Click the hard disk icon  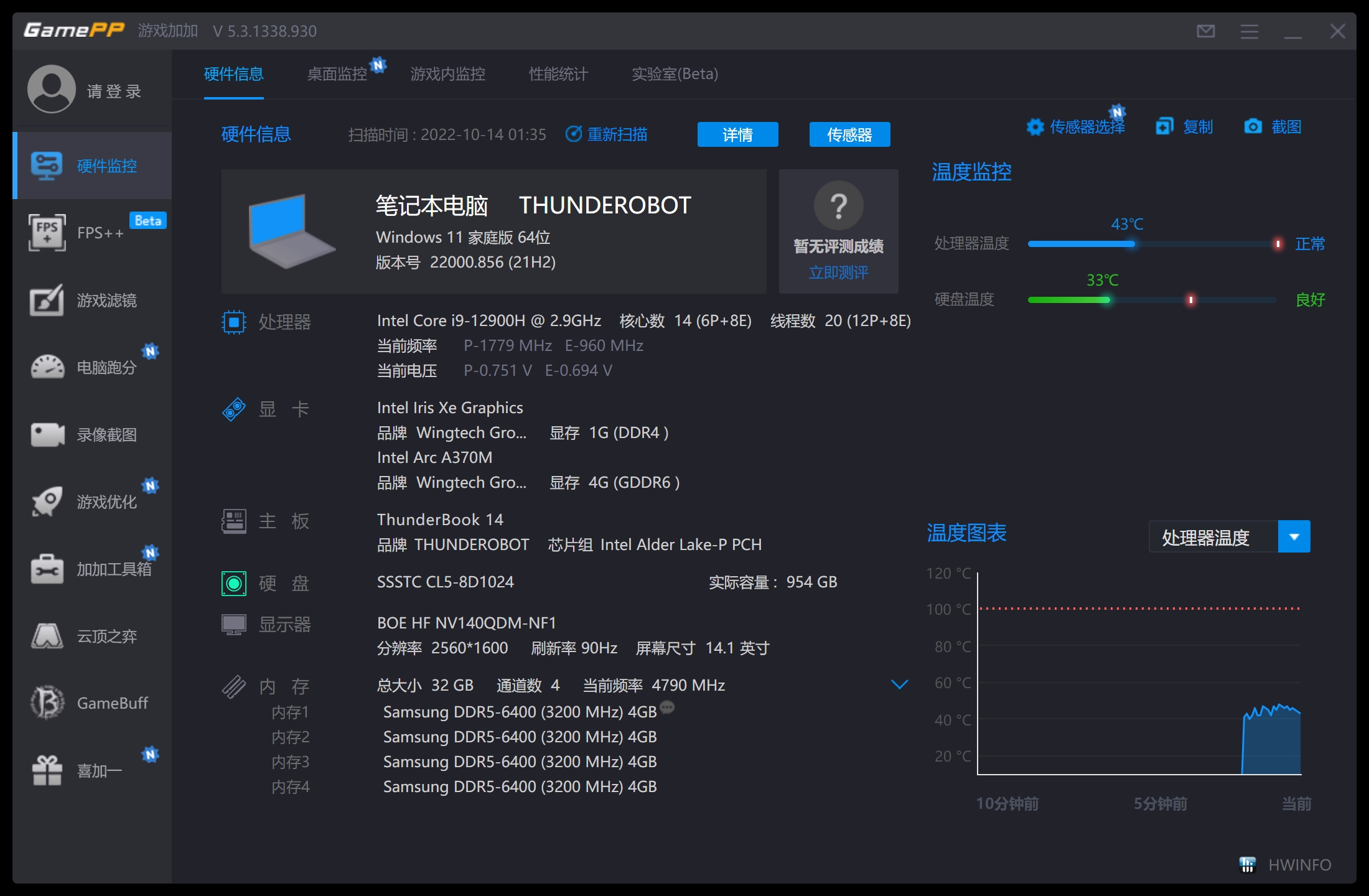[234, 584]
